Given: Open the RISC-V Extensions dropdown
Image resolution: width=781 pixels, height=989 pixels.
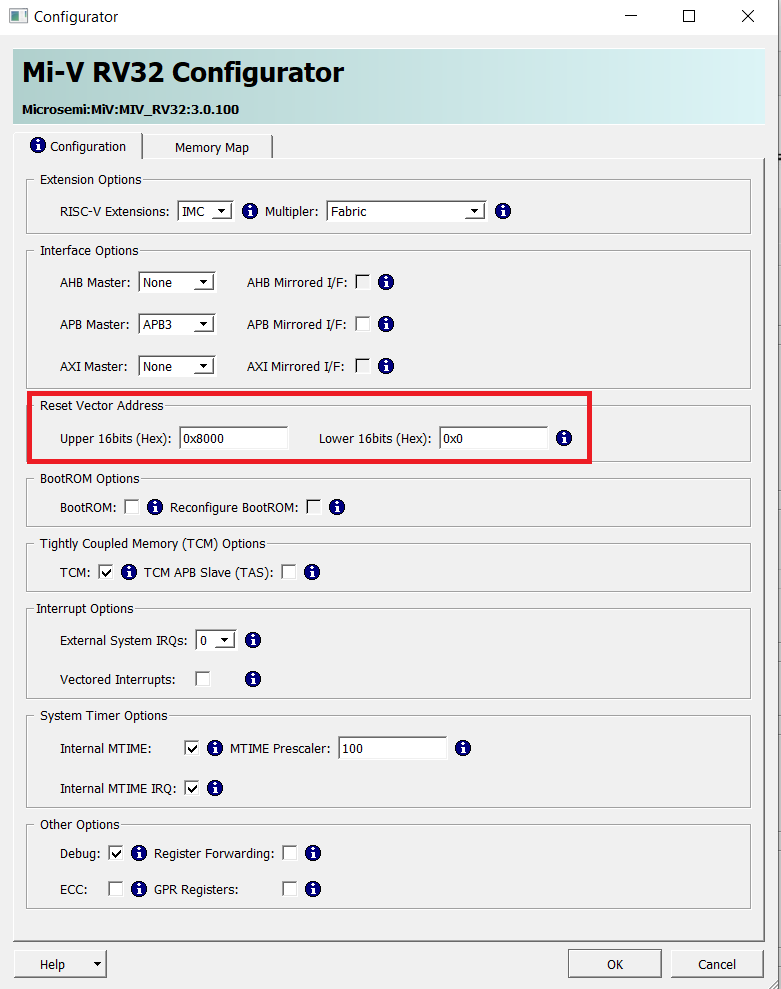Looking at the screenshot, I should click(206, 211).
